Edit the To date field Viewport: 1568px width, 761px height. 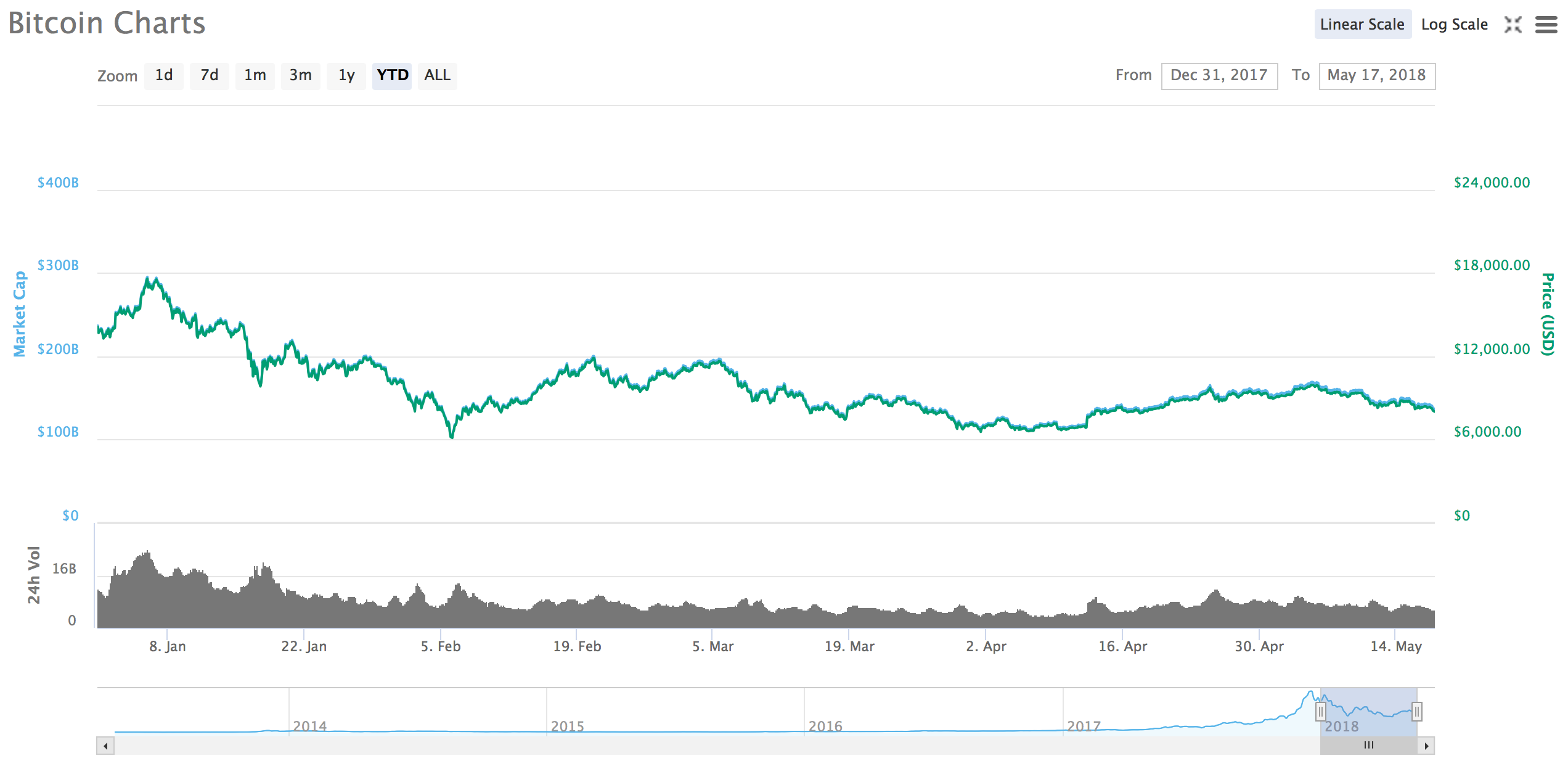(1377, 76)
